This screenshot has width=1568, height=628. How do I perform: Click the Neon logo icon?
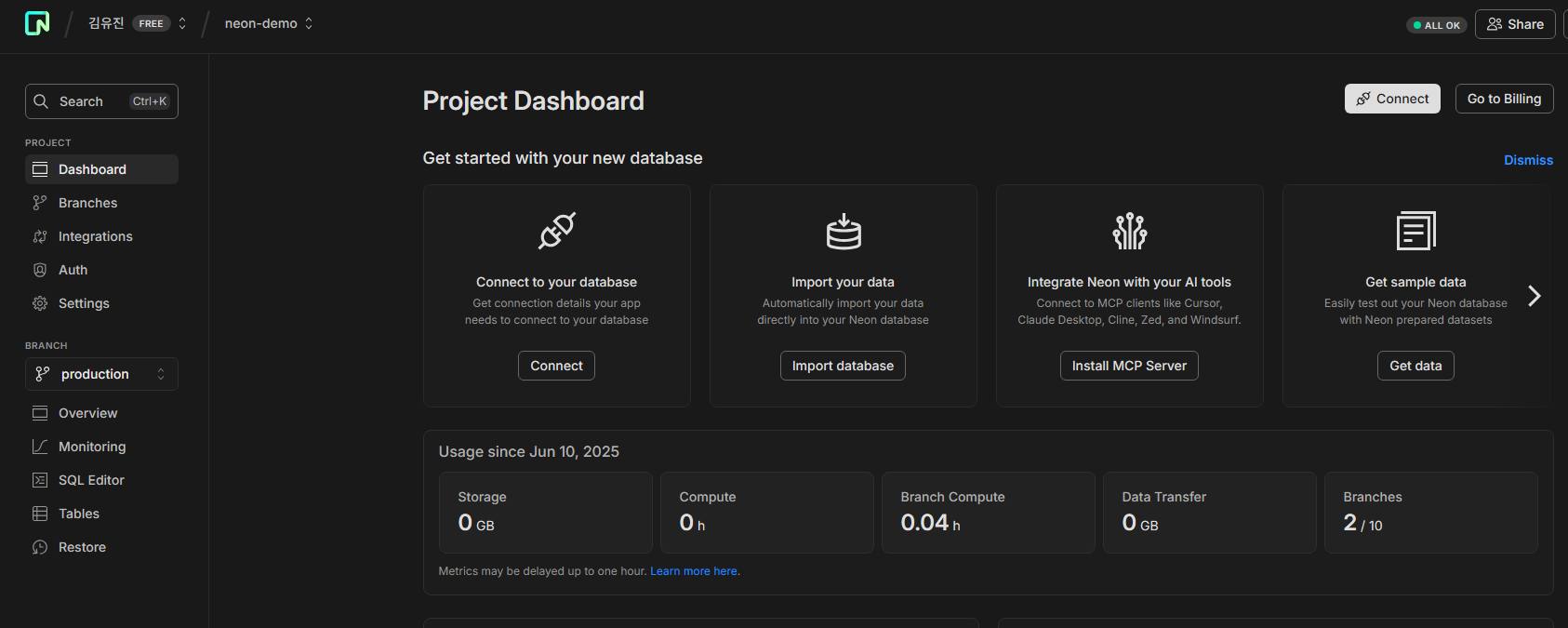37,23
